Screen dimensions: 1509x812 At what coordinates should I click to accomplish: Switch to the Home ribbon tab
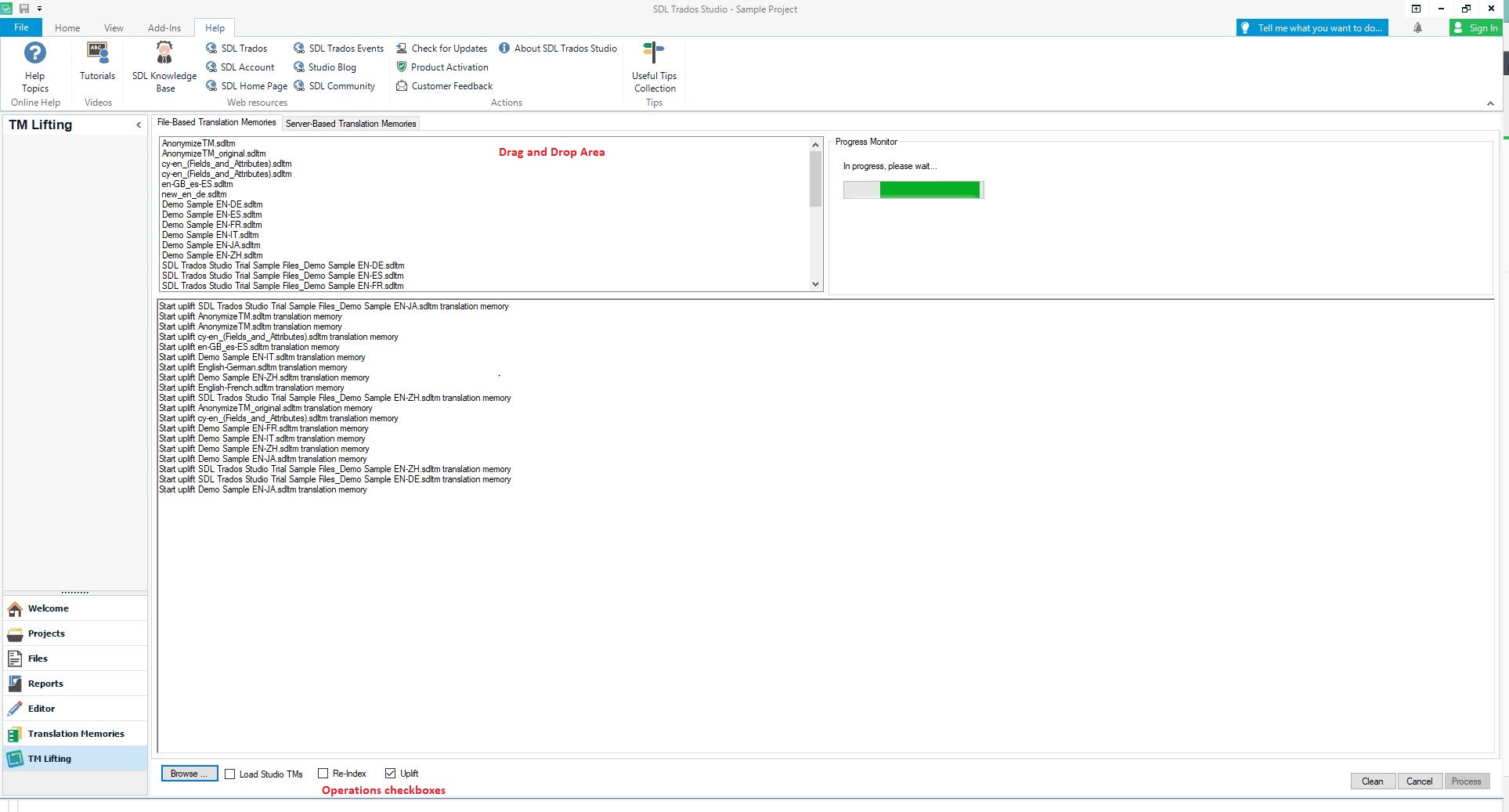coord(67,27)
